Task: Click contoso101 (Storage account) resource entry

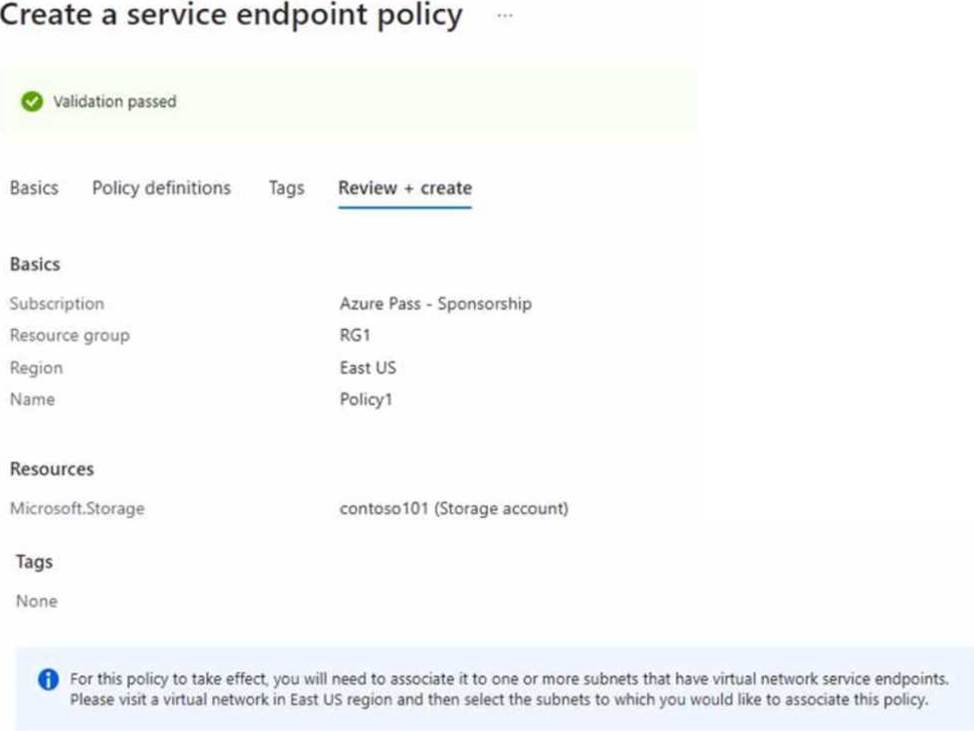Action: [454, 508]
